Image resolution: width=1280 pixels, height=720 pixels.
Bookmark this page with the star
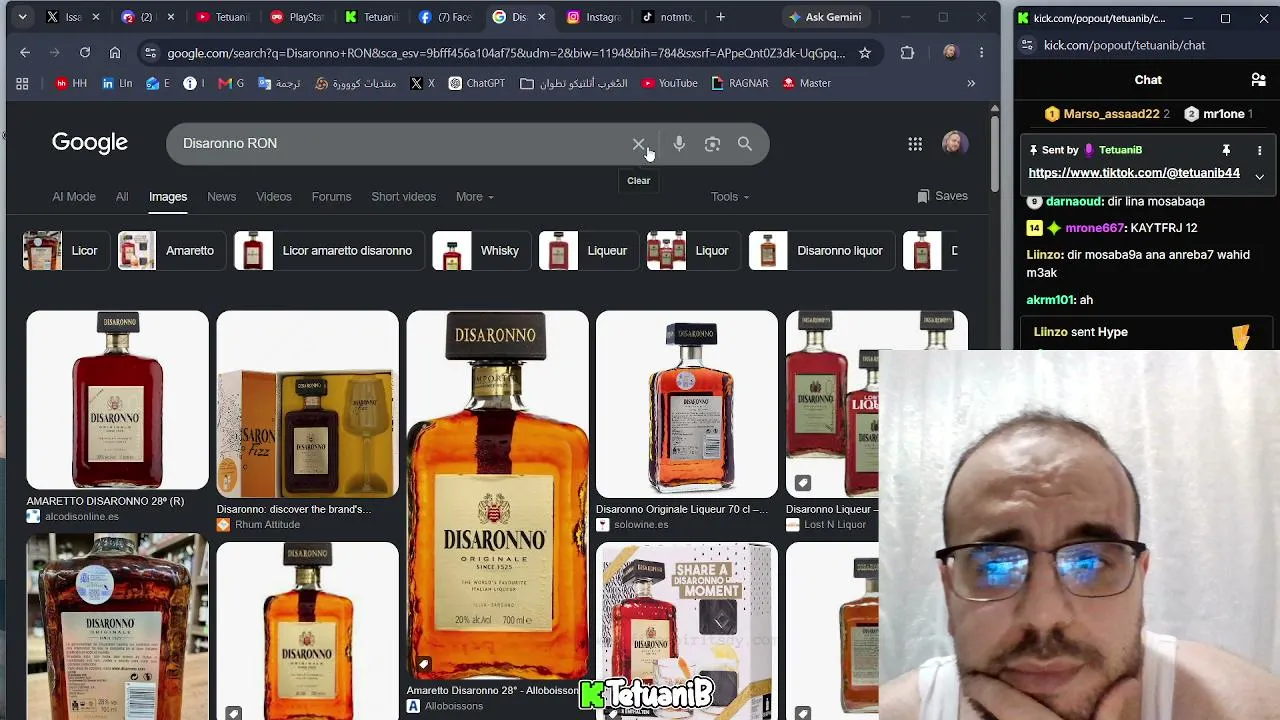click(865, 53)
